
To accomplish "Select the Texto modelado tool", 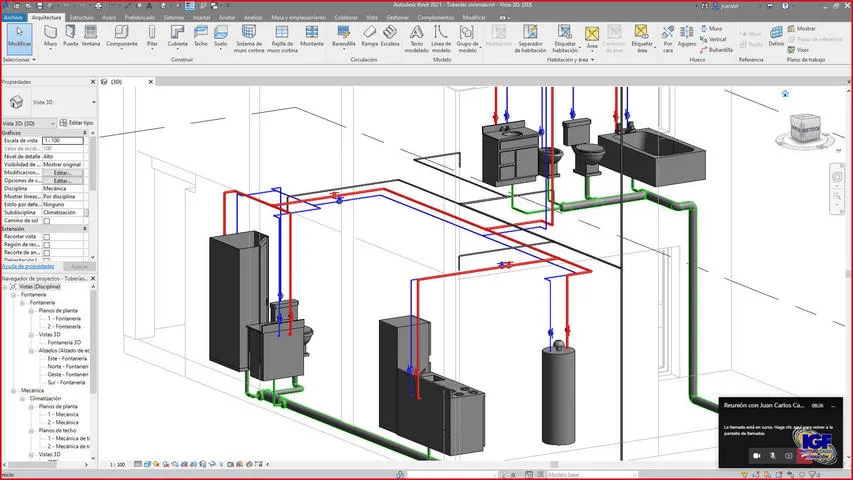I will click(416, 39).
